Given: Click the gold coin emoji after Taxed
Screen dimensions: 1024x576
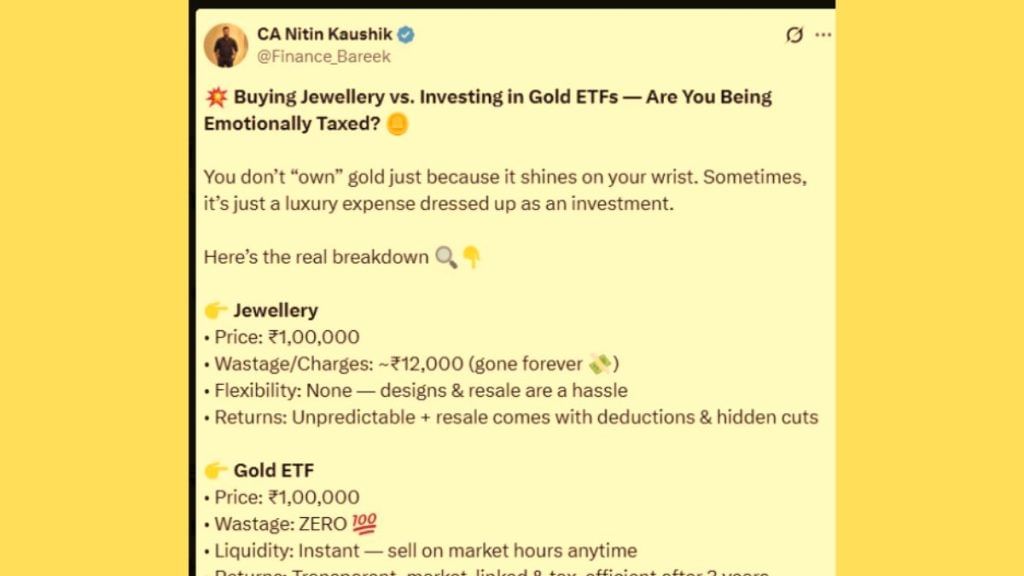Looking at the screenshot, I should point(398,123).
